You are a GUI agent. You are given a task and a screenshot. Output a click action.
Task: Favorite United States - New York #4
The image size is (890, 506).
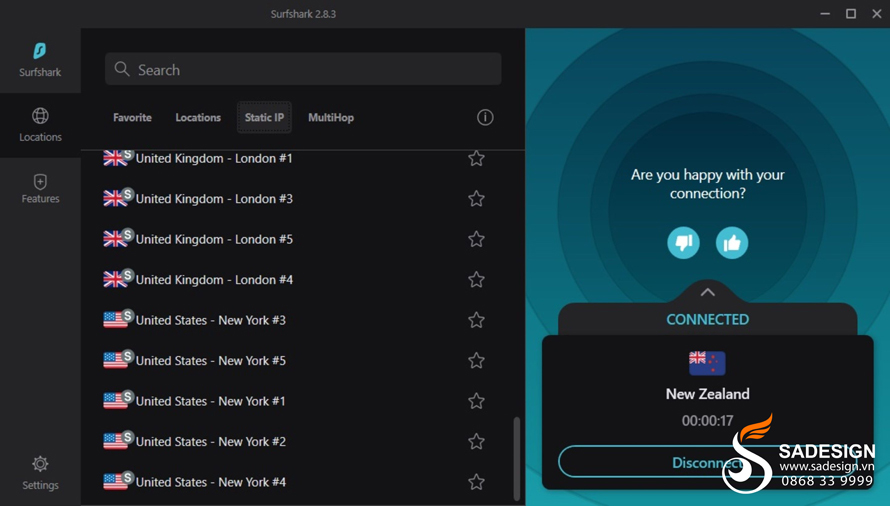pyautogui.click(x=476, y=482)
